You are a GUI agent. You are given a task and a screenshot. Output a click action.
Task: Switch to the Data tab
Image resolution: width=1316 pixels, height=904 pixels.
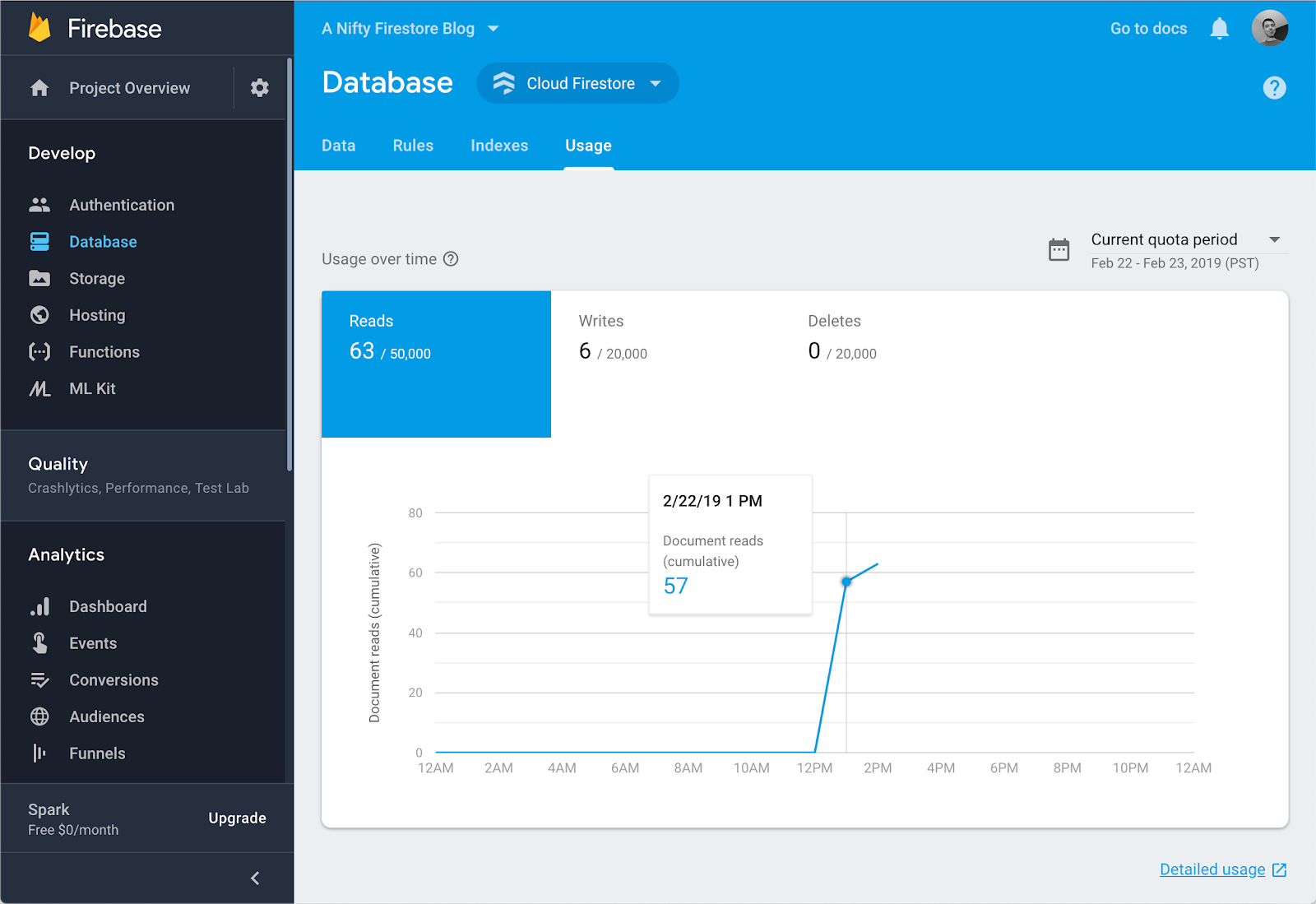(x=339, y=146)
